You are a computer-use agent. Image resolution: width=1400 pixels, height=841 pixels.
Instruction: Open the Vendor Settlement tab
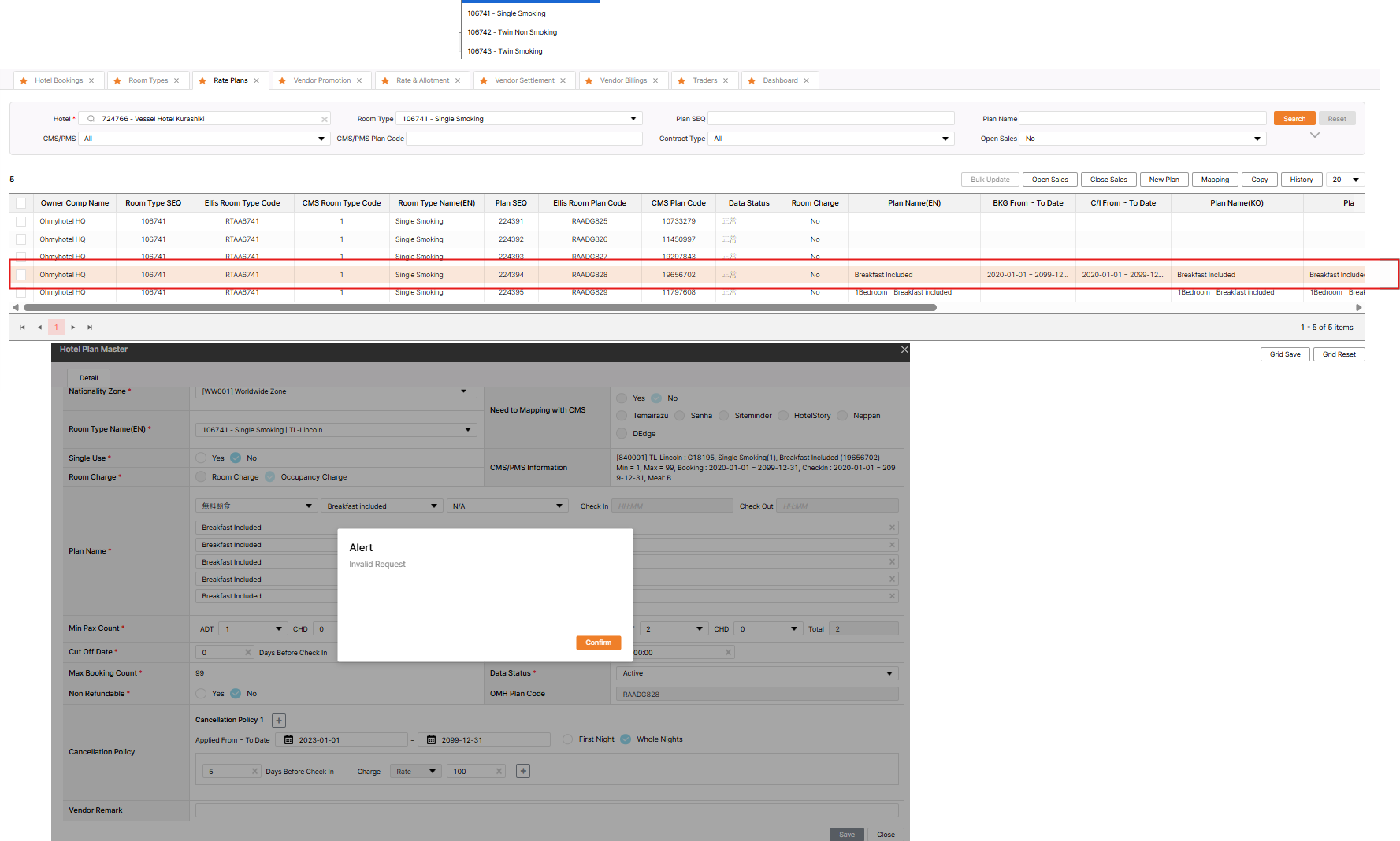click(524, 81)
